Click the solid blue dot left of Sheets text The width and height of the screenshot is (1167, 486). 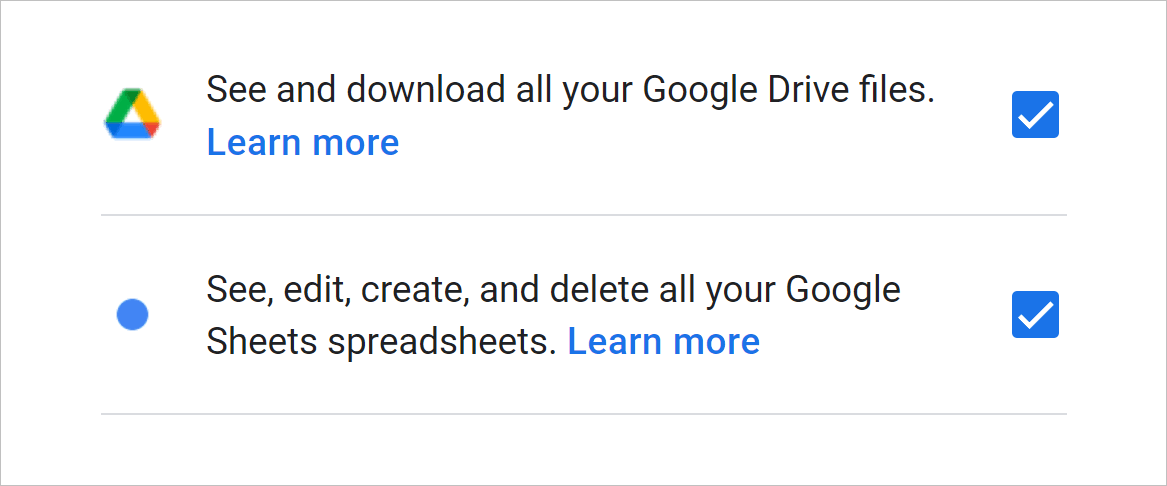pyautogui.click(x=132, y=315)
